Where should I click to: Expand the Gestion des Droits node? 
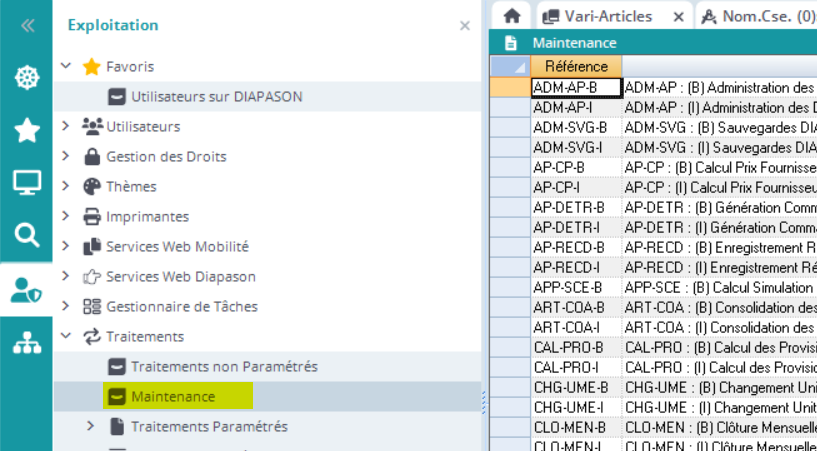tap(66, 156)
